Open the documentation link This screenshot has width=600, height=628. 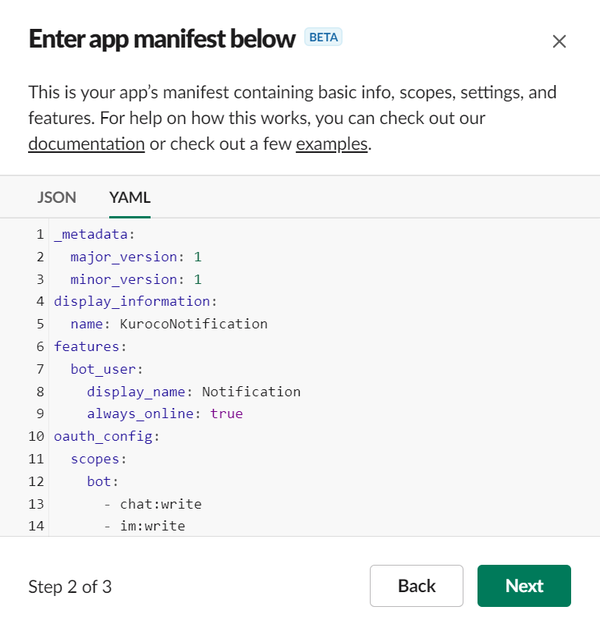click(x=87, y=144)
